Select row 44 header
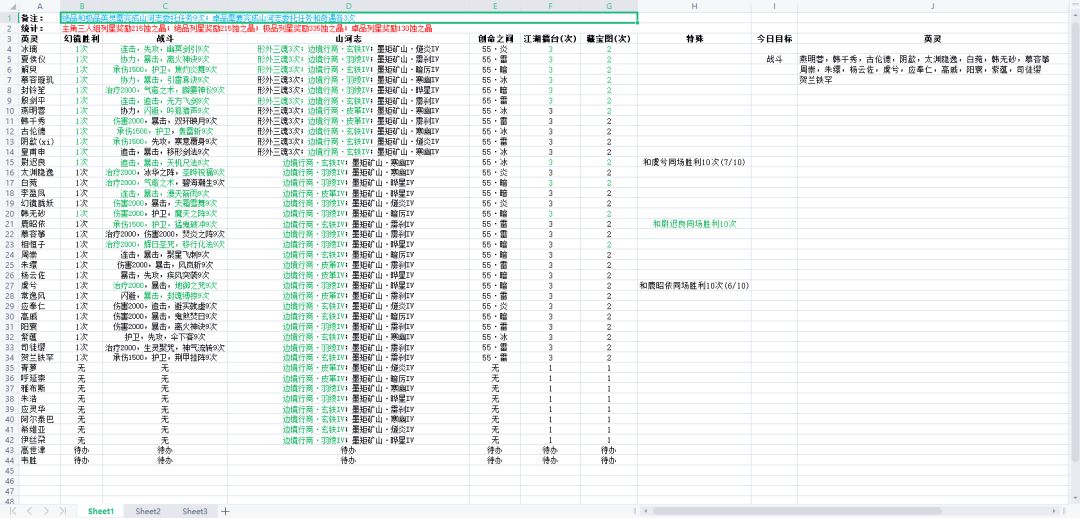This screenshot has height=518, width=1080. 9,460
